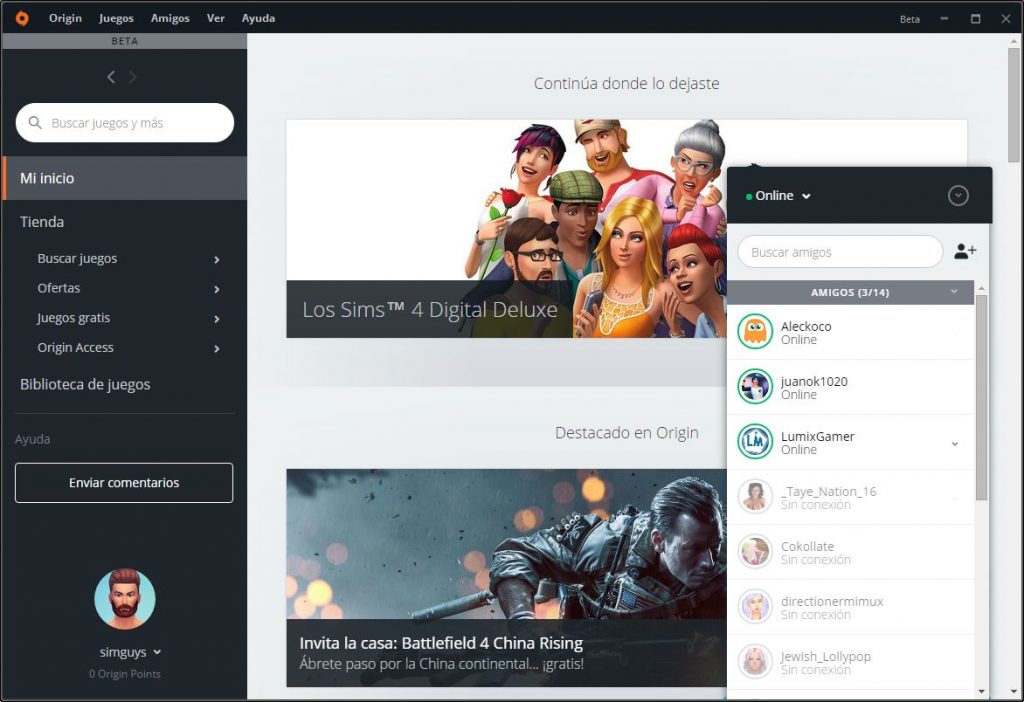1024x702 pixels.
Task: Open the Ver menu
Action: [x=216, y=18]
